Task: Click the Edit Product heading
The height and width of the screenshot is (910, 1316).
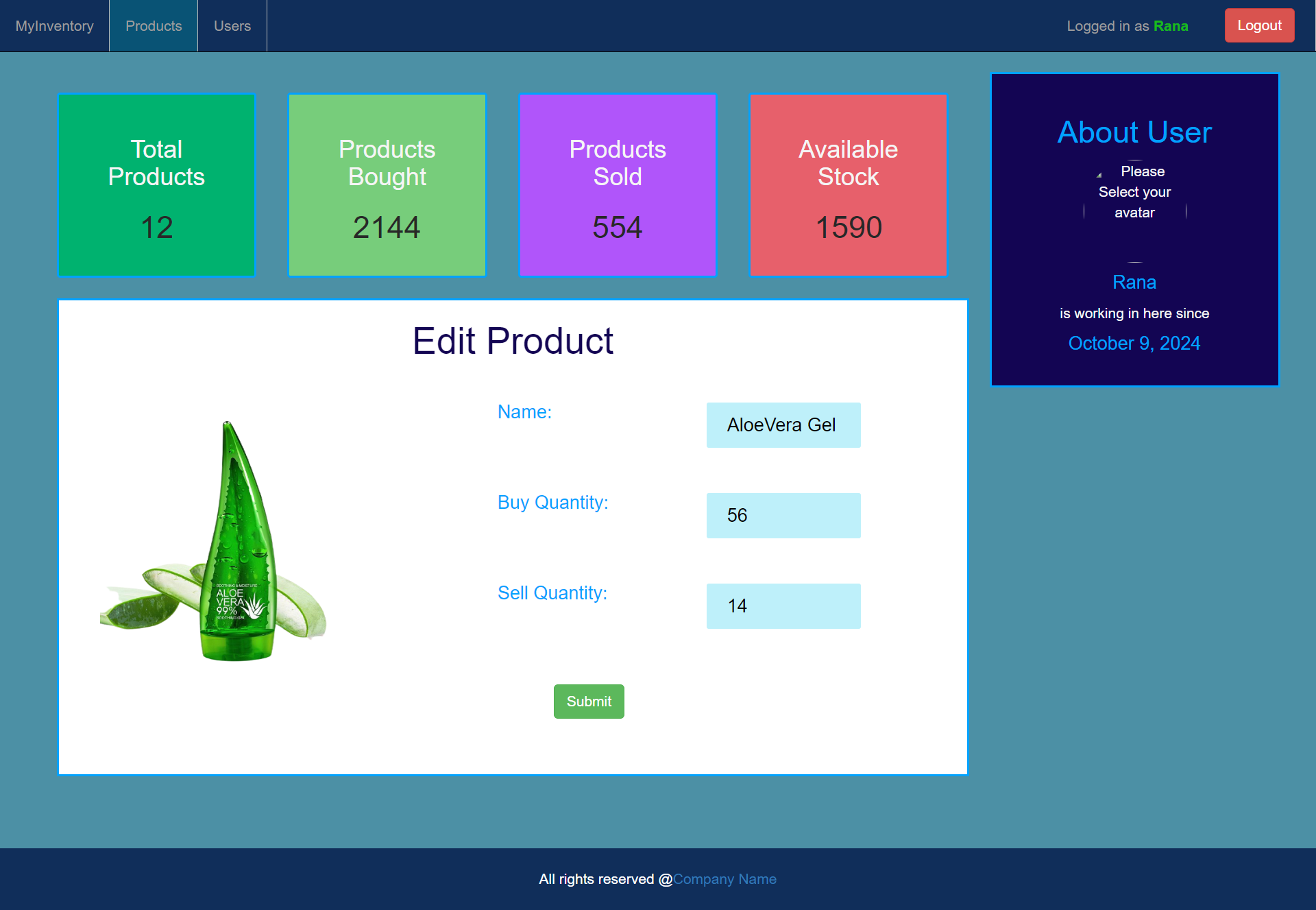Action: point(513,341)
